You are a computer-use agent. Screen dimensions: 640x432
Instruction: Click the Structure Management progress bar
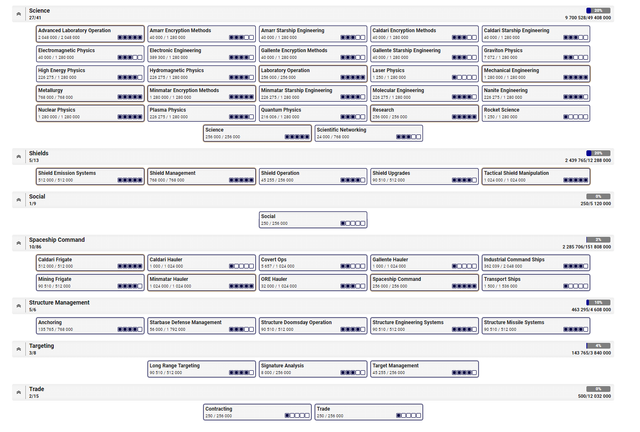pyautogui.click(x=598, y=303)
